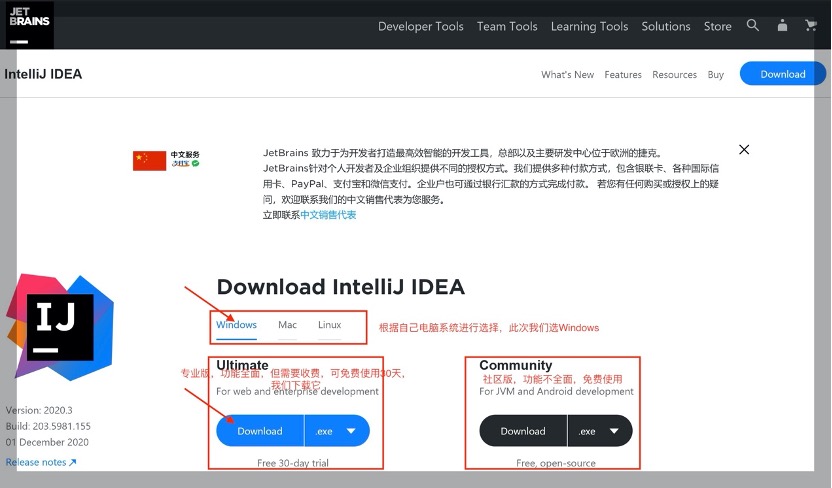Click the Free 30-day trial text
This screenshot has width=832, height=488.
(293, 463)
